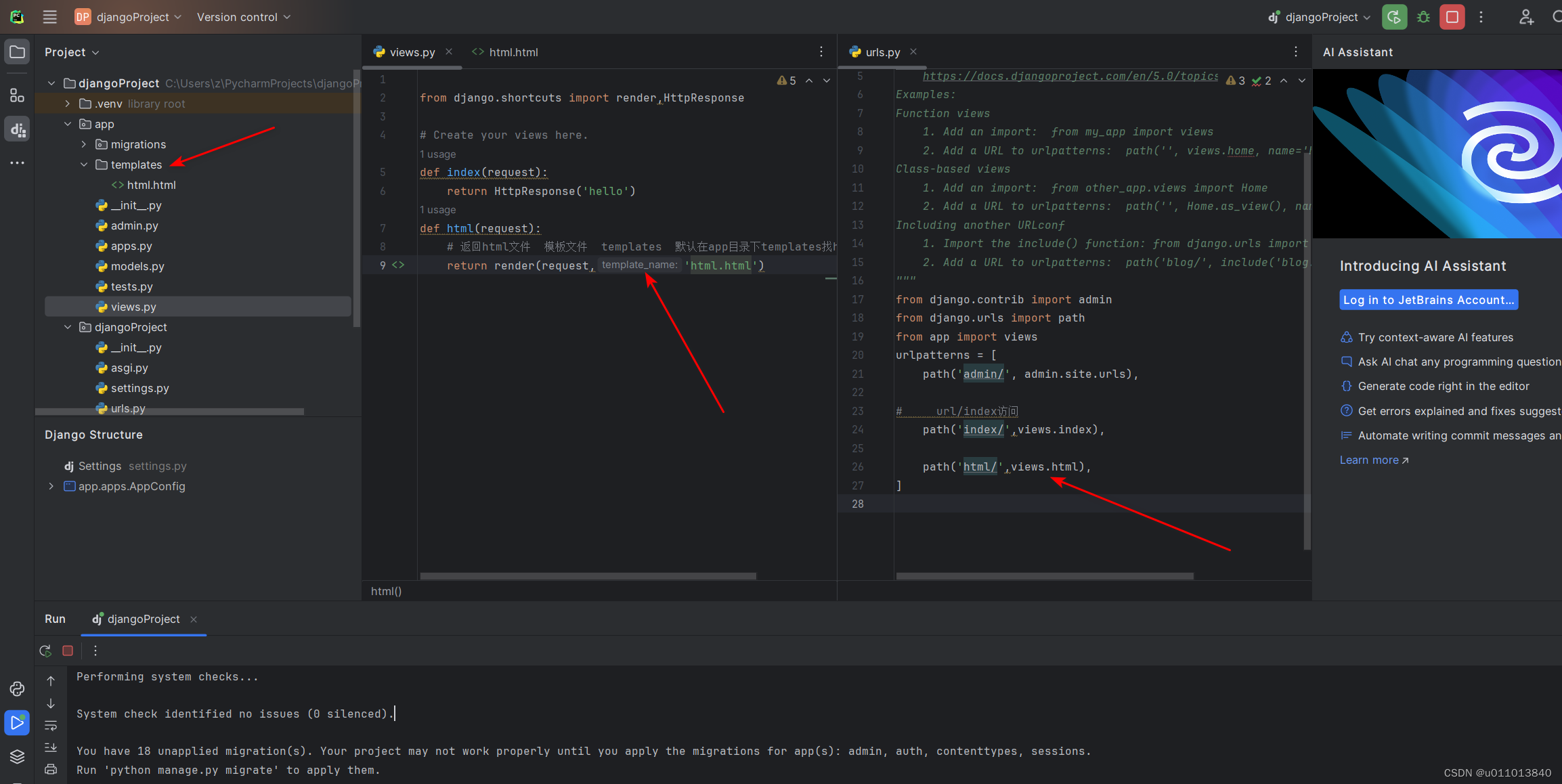This screenshot has width=1562, height=784.
Task: Open the Services layers icon in sidebar
Action: [17, 756]
